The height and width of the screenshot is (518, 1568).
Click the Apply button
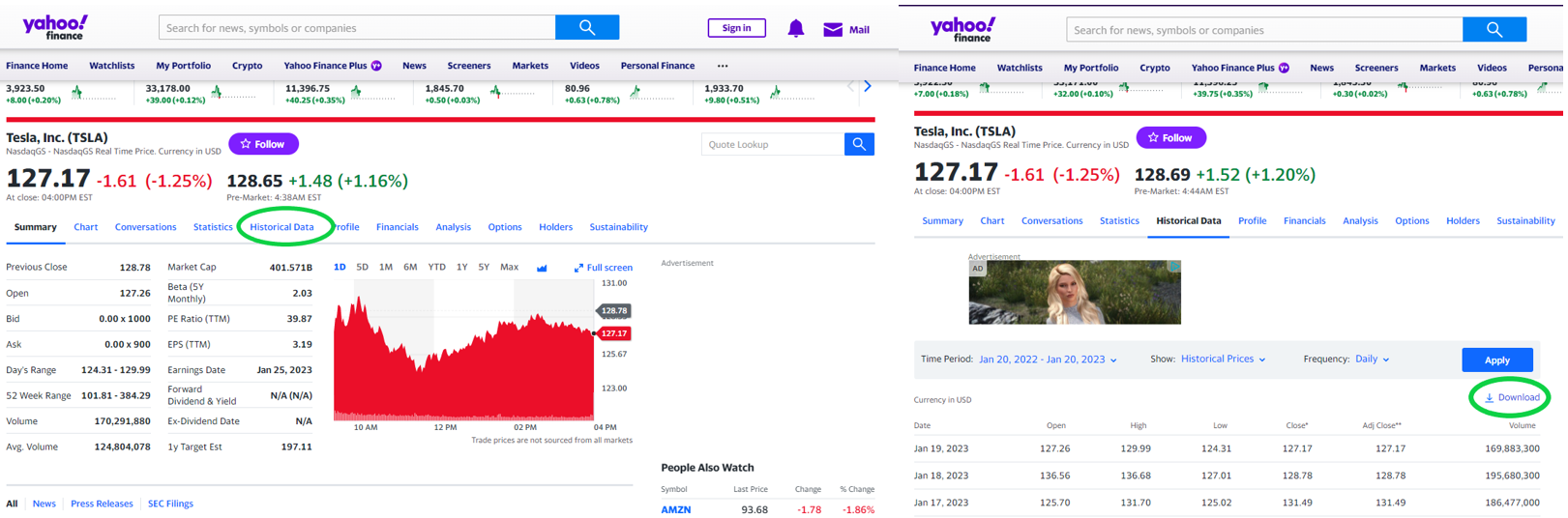coord(1496,360)
